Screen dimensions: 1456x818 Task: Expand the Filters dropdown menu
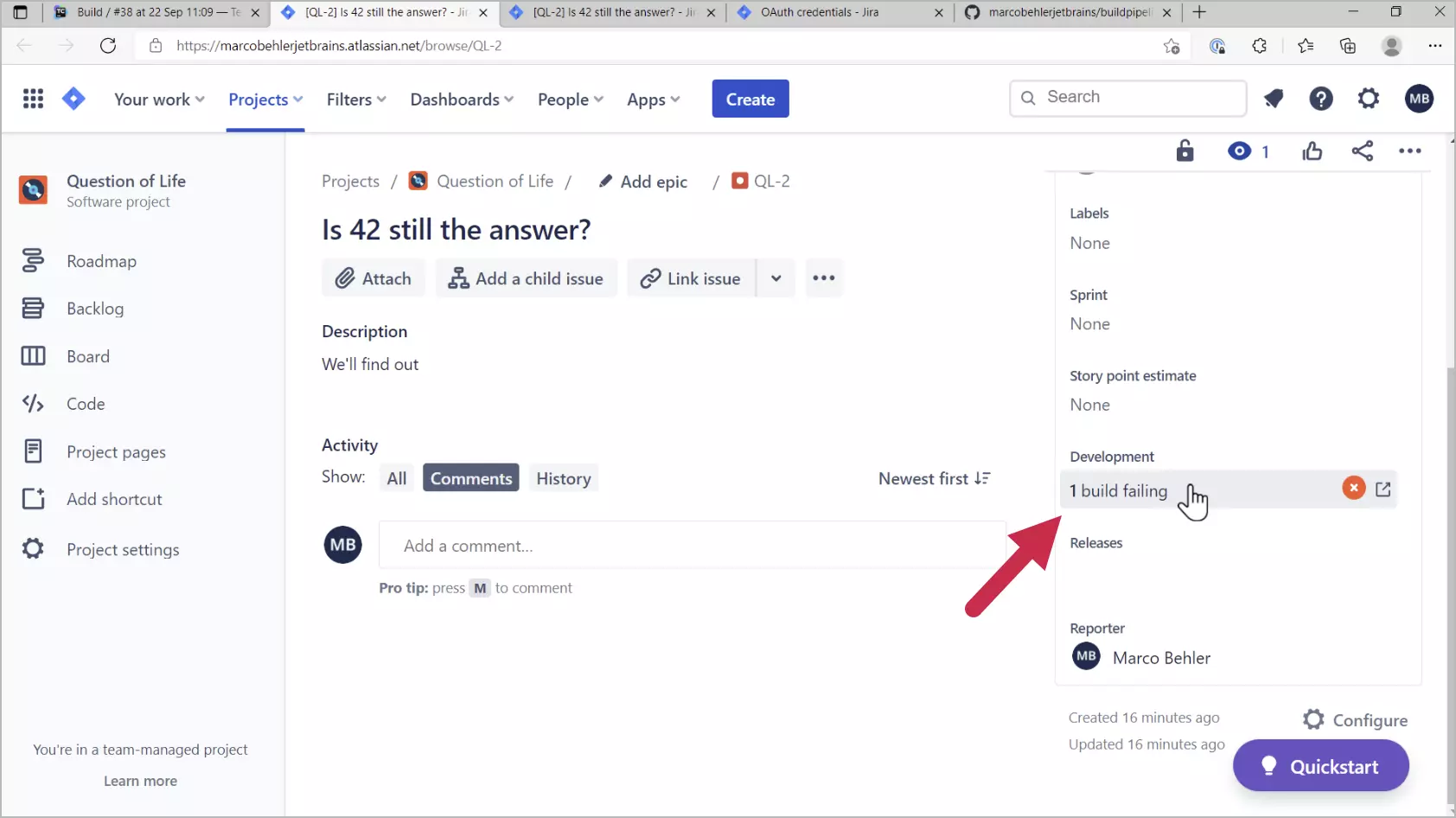click(x=356, y=99)
